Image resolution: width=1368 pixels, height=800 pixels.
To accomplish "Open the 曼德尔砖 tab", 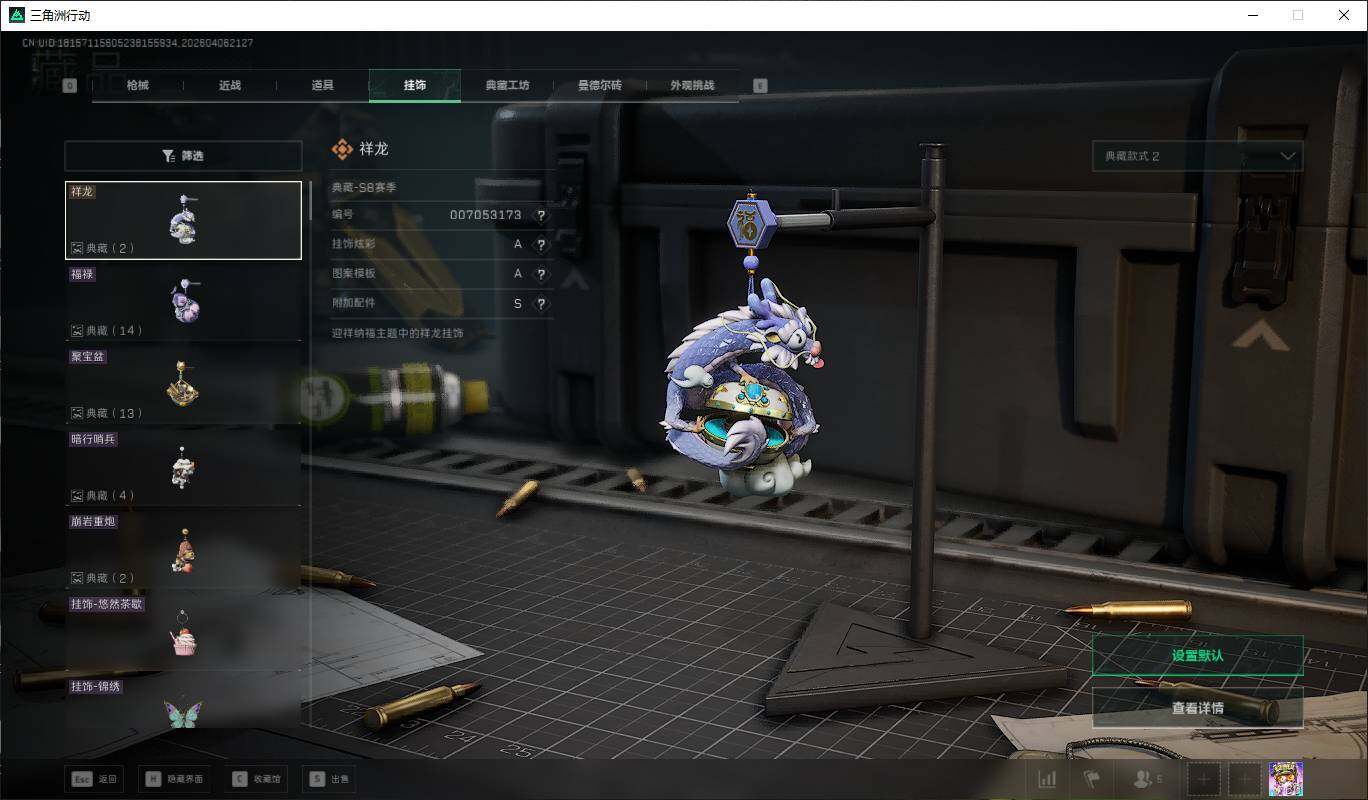I will [599, 86].
